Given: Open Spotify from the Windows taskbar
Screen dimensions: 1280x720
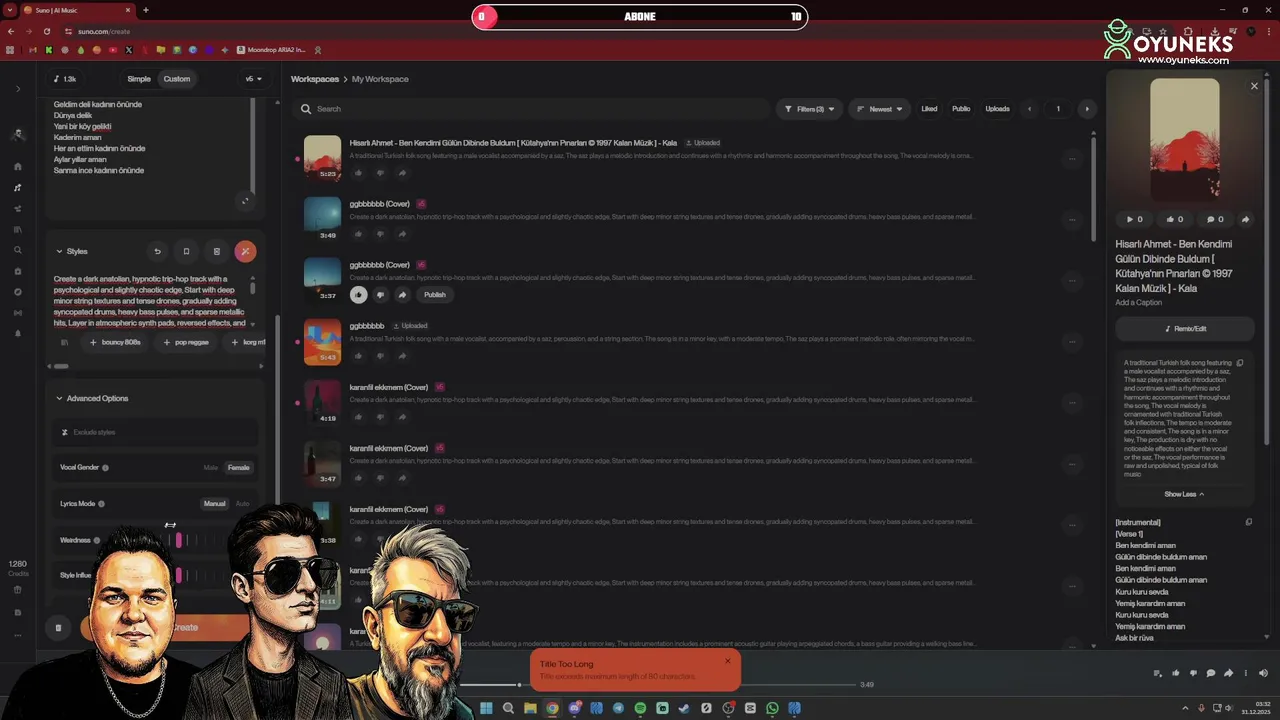Looking at the screenshot, I should pyautogui.click(x=640, y=708).
